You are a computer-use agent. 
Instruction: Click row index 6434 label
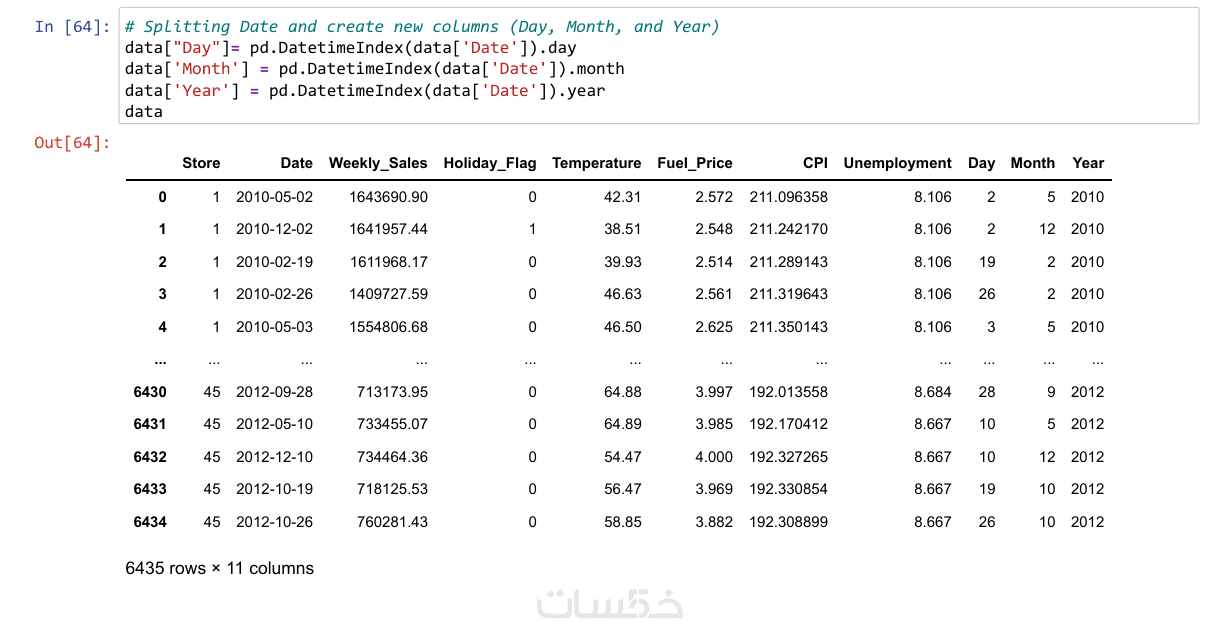click(x=150, y=522)
